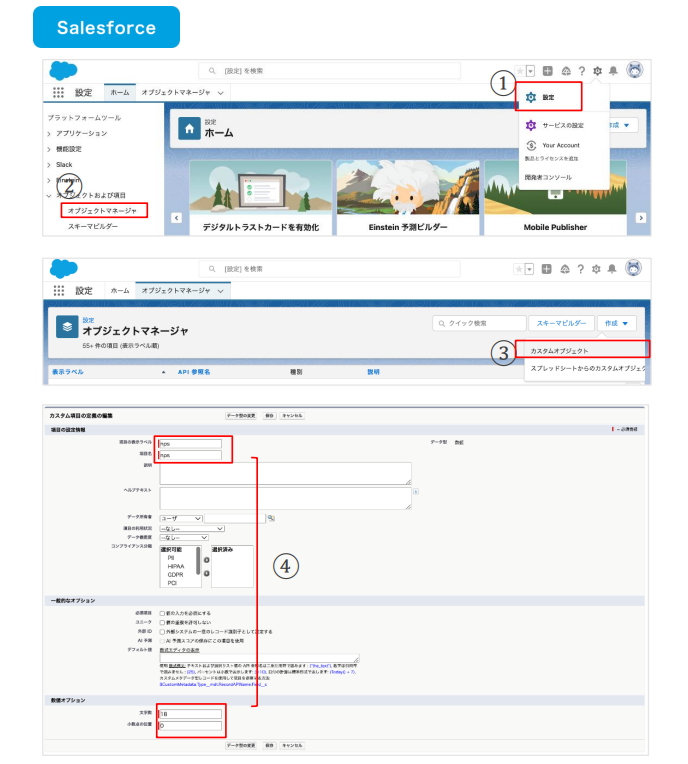The width and height of the screenshot is (688, 764).
Task: Open the global actions plus icon in the Object Manager screen
Action: [547, 269]
